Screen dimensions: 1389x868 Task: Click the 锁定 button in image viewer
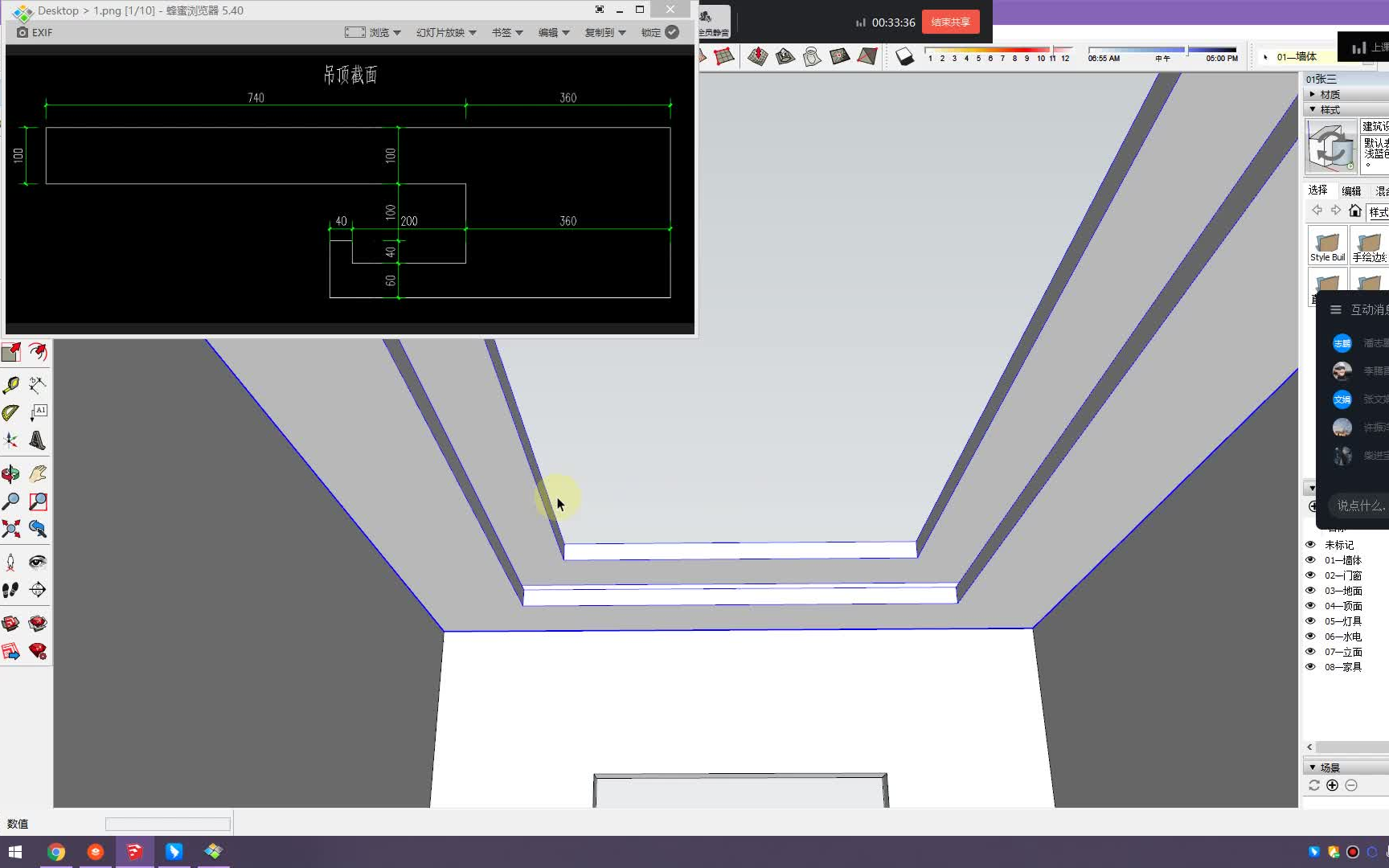660,32
